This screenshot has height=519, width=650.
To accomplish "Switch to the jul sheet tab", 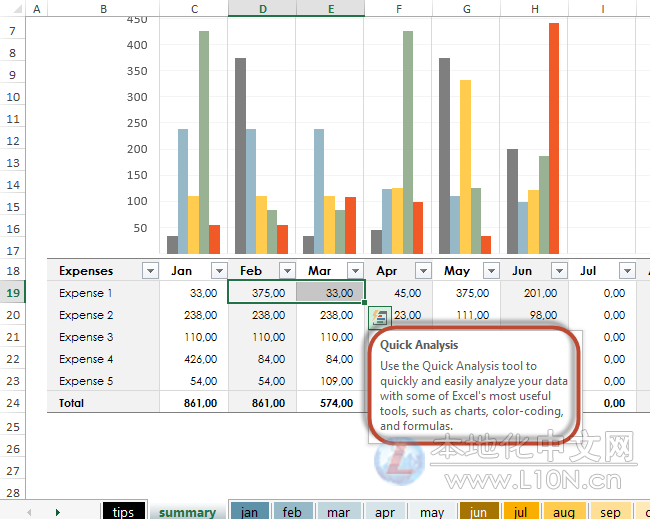I will pos(521,512).
